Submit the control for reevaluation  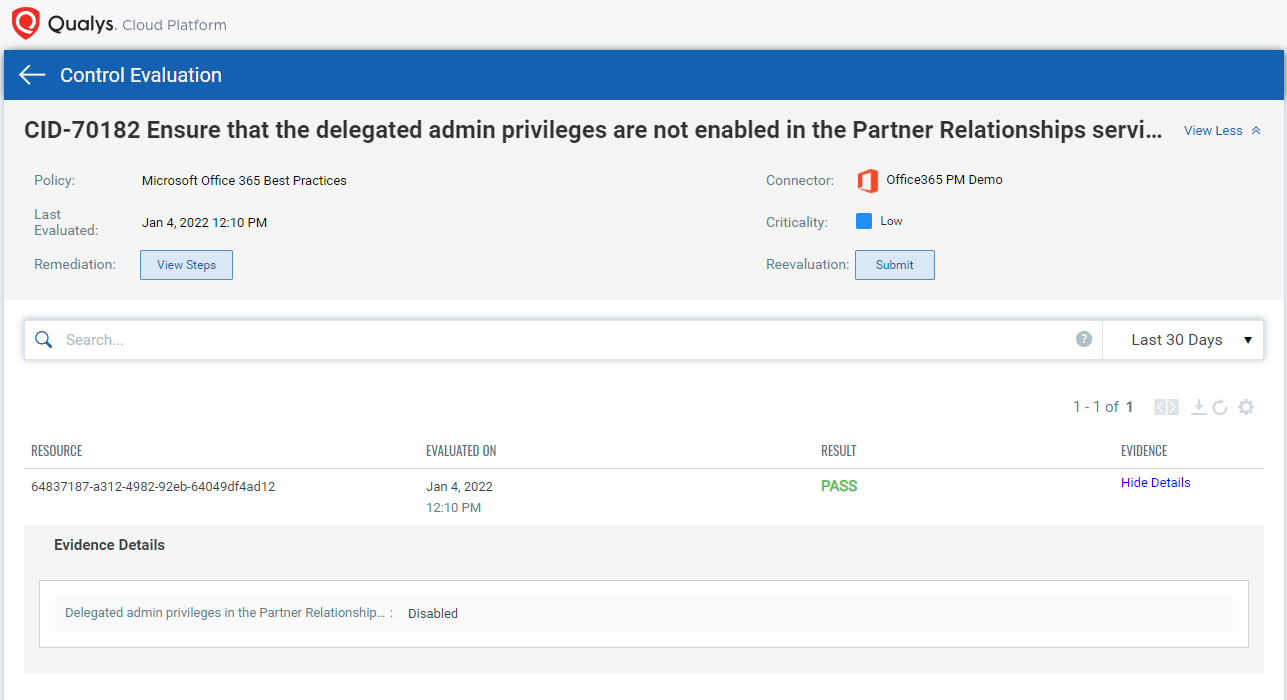point(895,265)
